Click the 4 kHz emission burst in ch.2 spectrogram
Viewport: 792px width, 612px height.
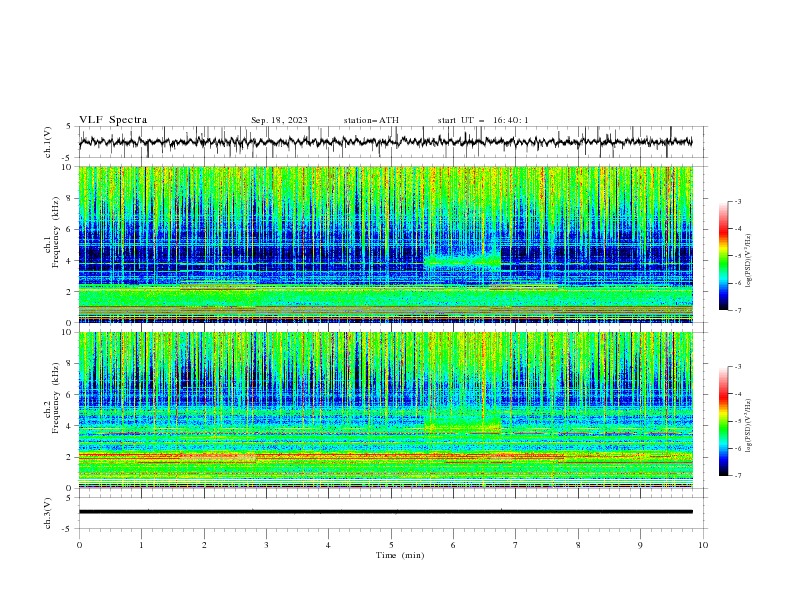click(x=462, y=424)
